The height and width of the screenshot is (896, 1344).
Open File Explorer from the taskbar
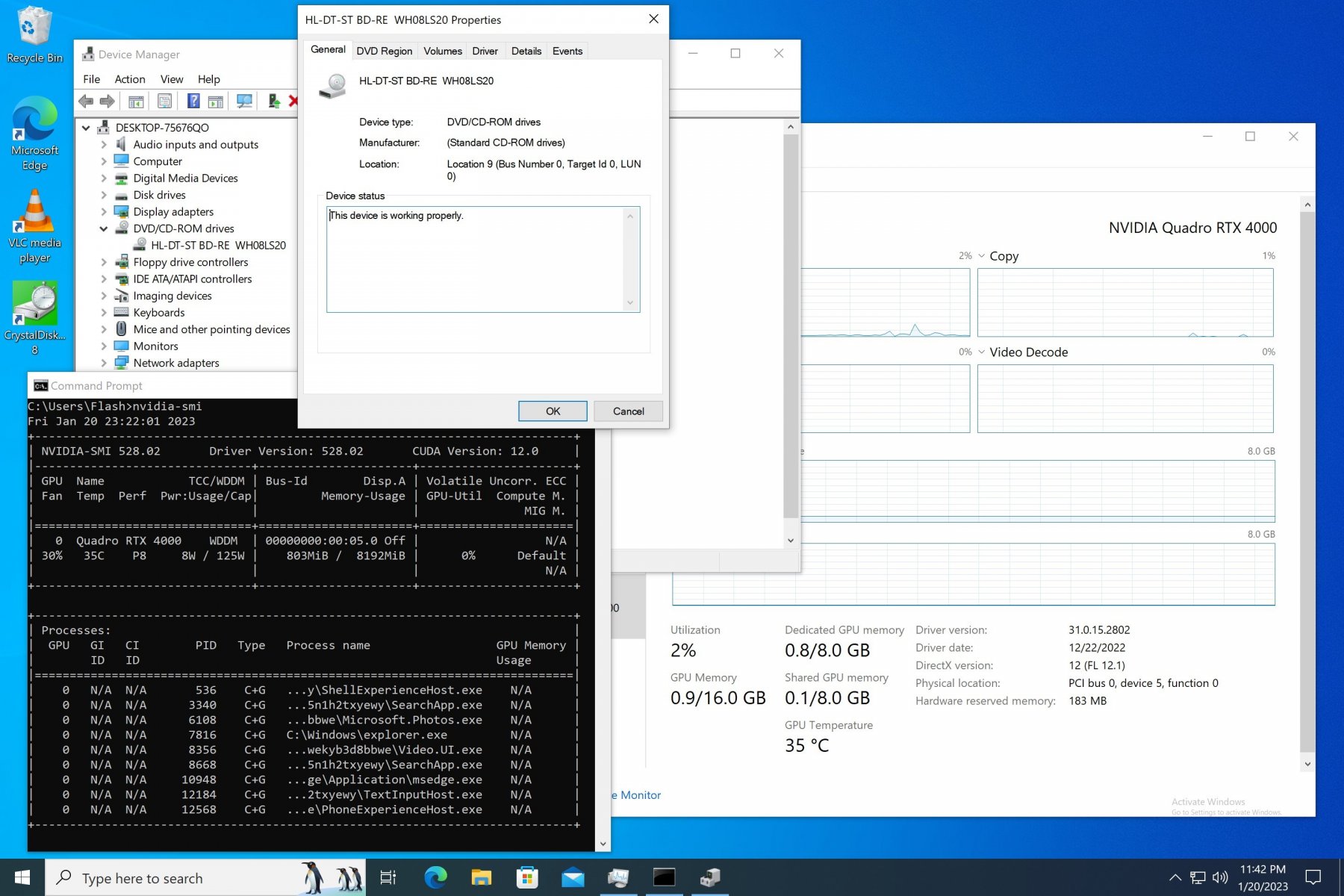(481, 878)
